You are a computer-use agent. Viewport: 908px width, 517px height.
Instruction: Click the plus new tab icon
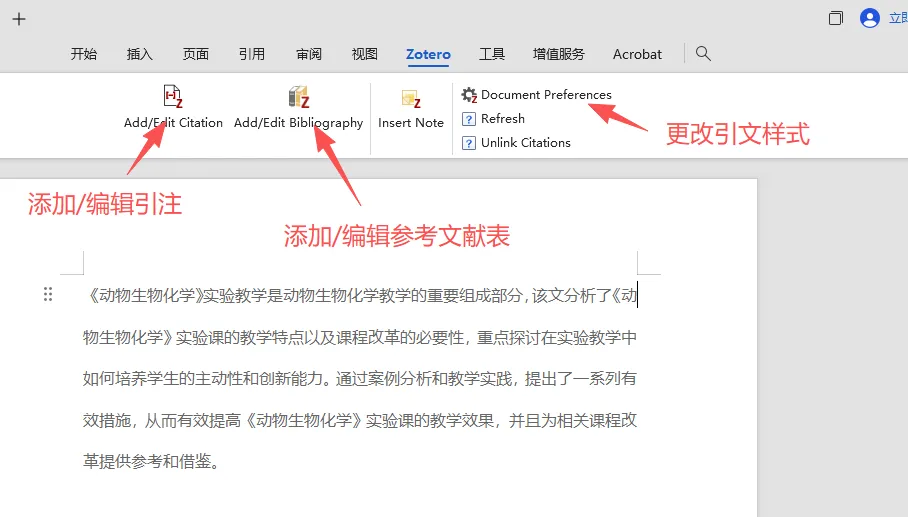pos(19,19)
